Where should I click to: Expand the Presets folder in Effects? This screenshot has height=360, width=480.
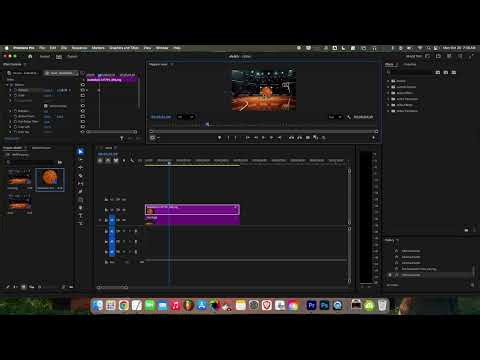[x=388, y=81]
